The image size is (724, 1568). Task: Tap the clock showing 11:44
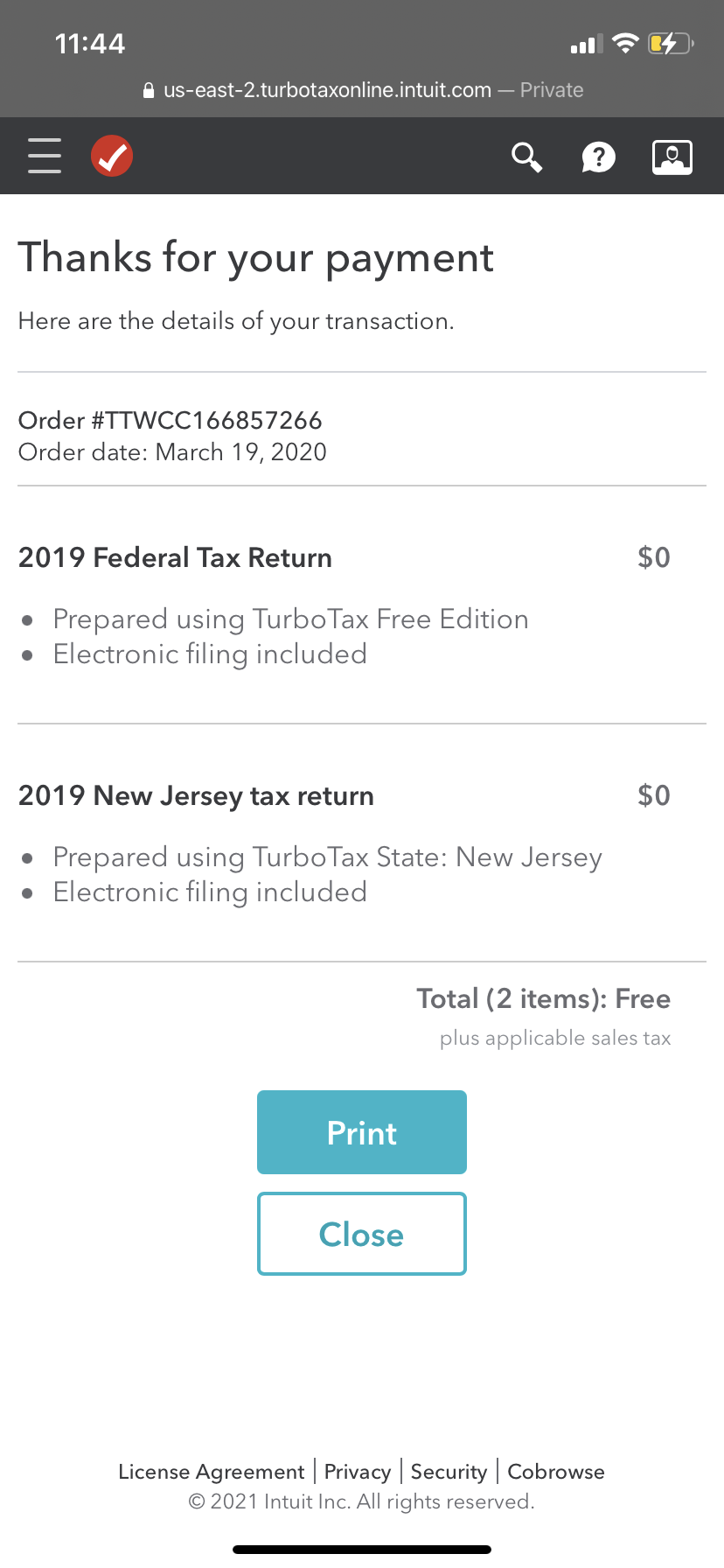90,41
